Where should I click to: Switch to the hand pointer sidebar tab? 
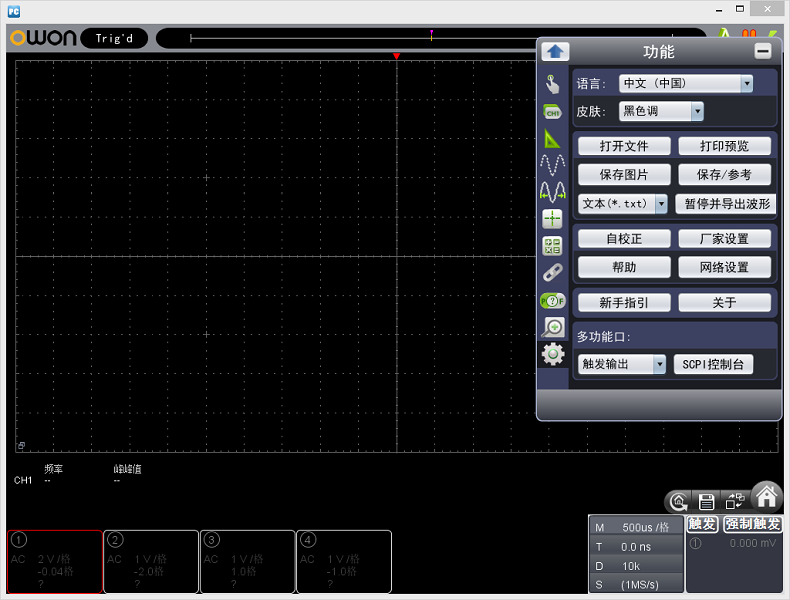(552, 85)
